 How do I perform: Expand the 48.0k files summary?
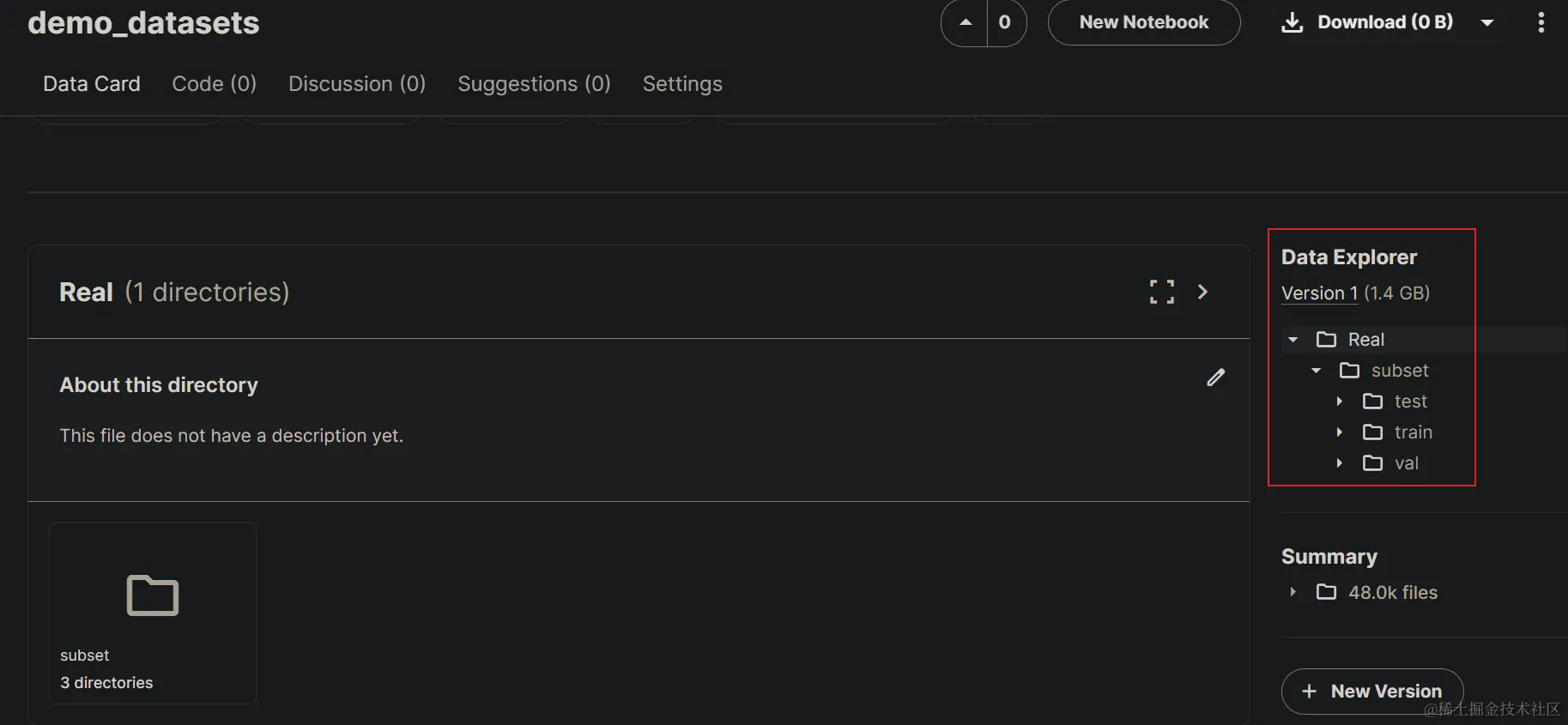(x=1293, y=592)
